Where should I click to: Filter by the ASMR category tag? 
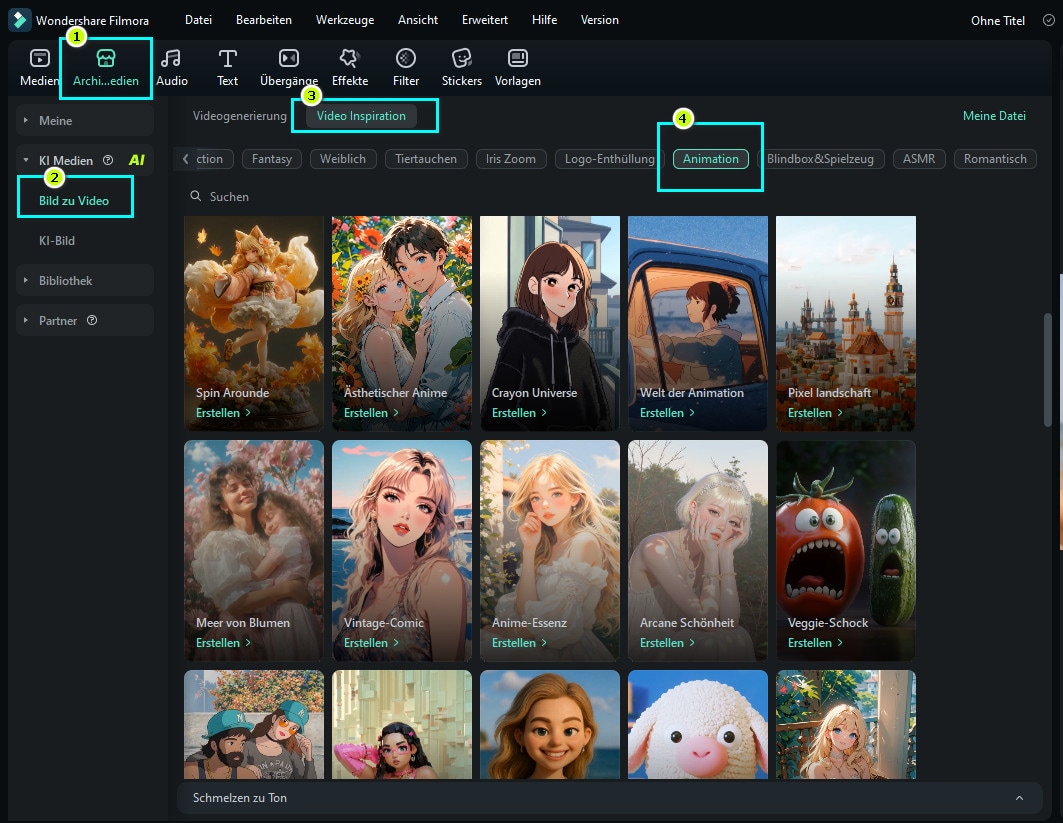coord(919,159)
